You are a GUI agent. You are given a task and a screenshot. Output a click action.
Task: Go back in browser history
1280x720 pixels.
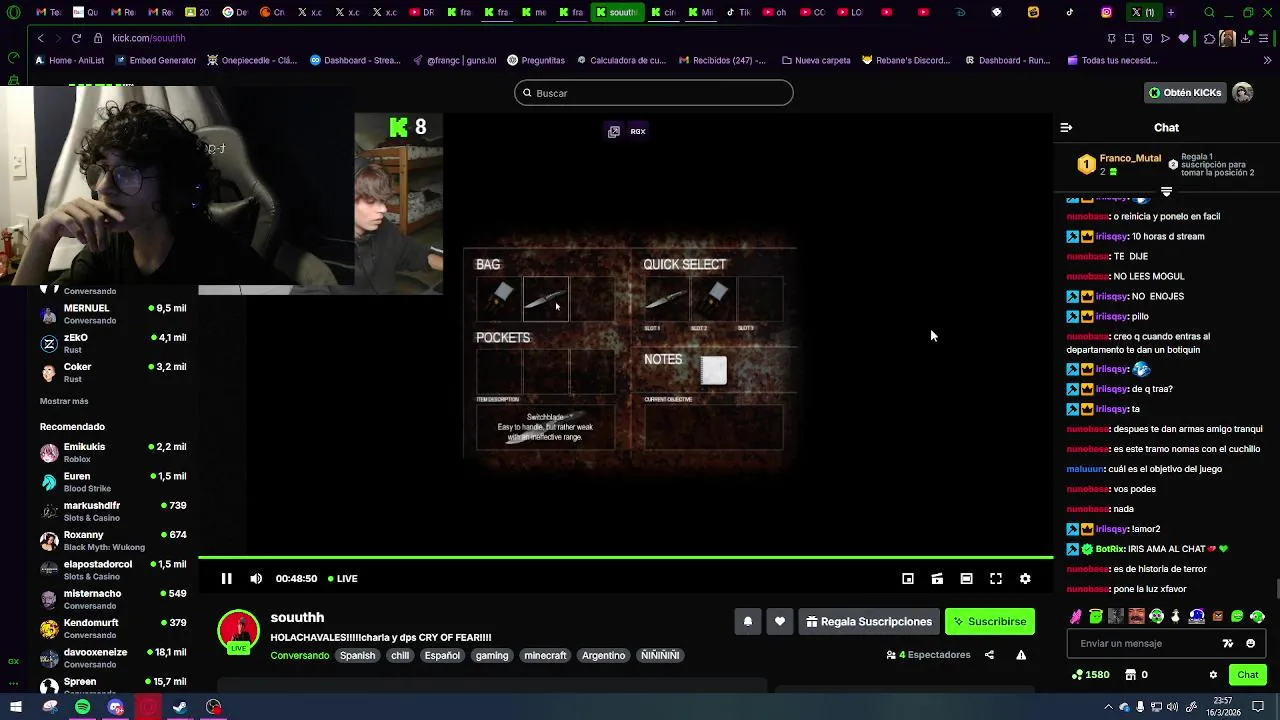[40, 38]
